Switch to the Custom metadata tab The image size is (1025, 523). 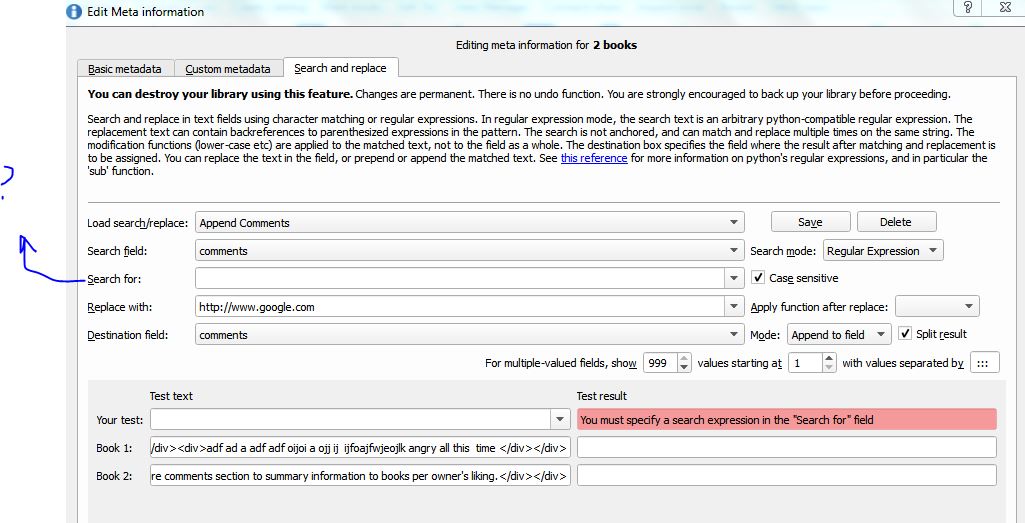[228, 69]
